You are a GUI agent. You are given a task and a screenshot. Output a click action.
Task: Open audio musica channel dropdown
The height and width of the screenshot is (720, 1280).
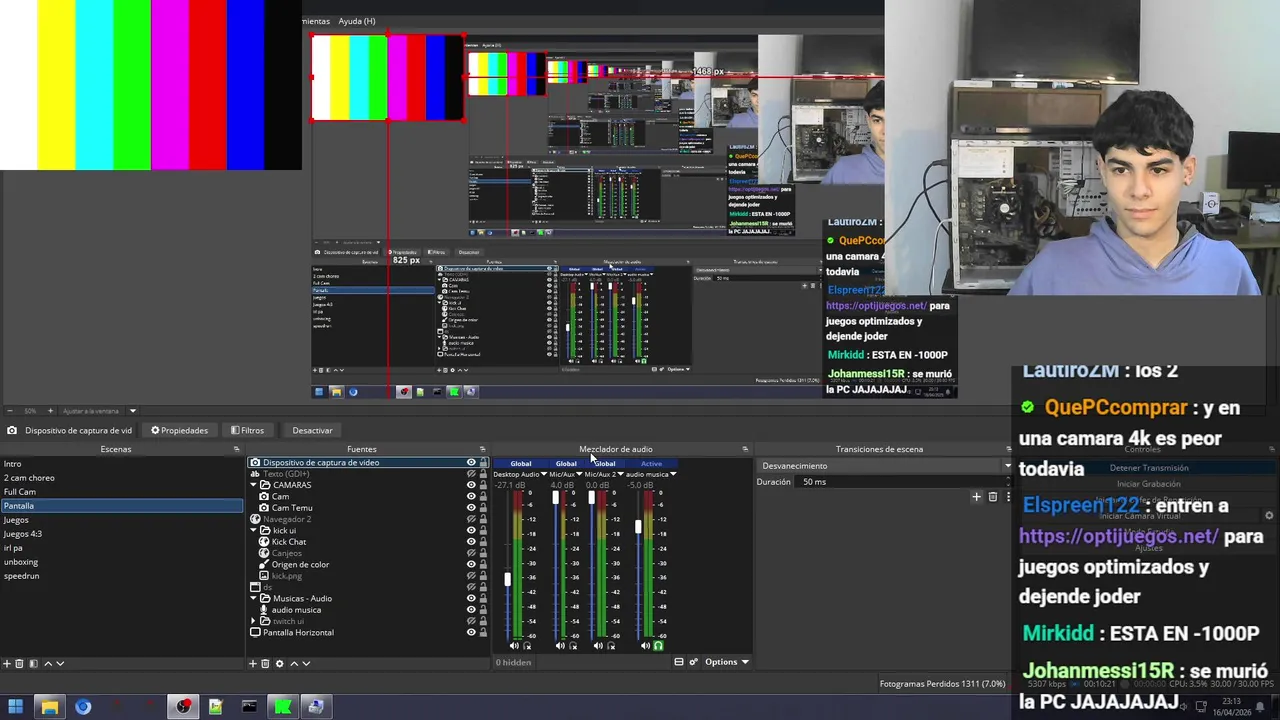pos(673,474)
